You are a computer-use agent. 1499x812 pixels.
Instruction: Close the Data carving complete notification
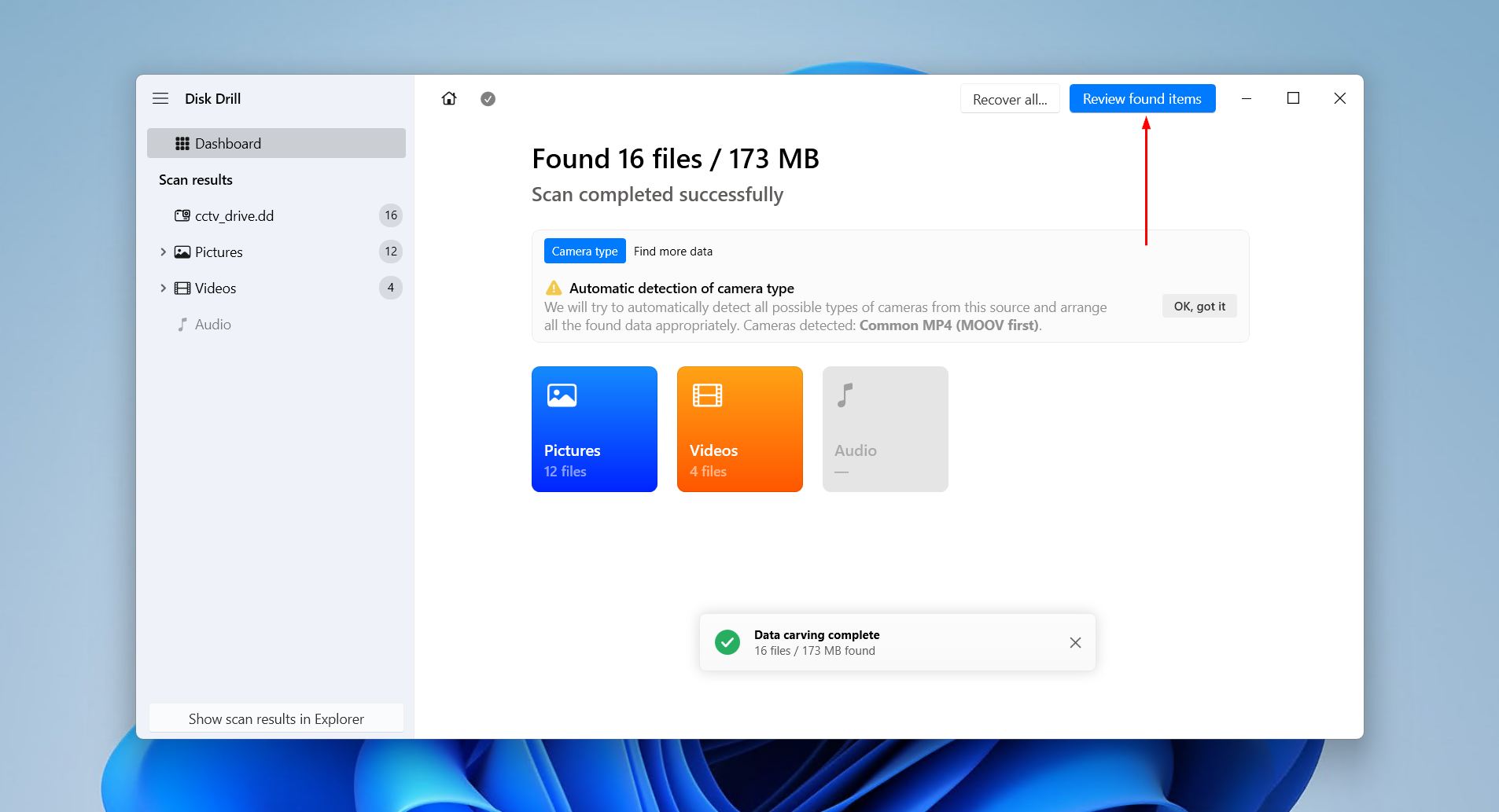coord(1075,642)
